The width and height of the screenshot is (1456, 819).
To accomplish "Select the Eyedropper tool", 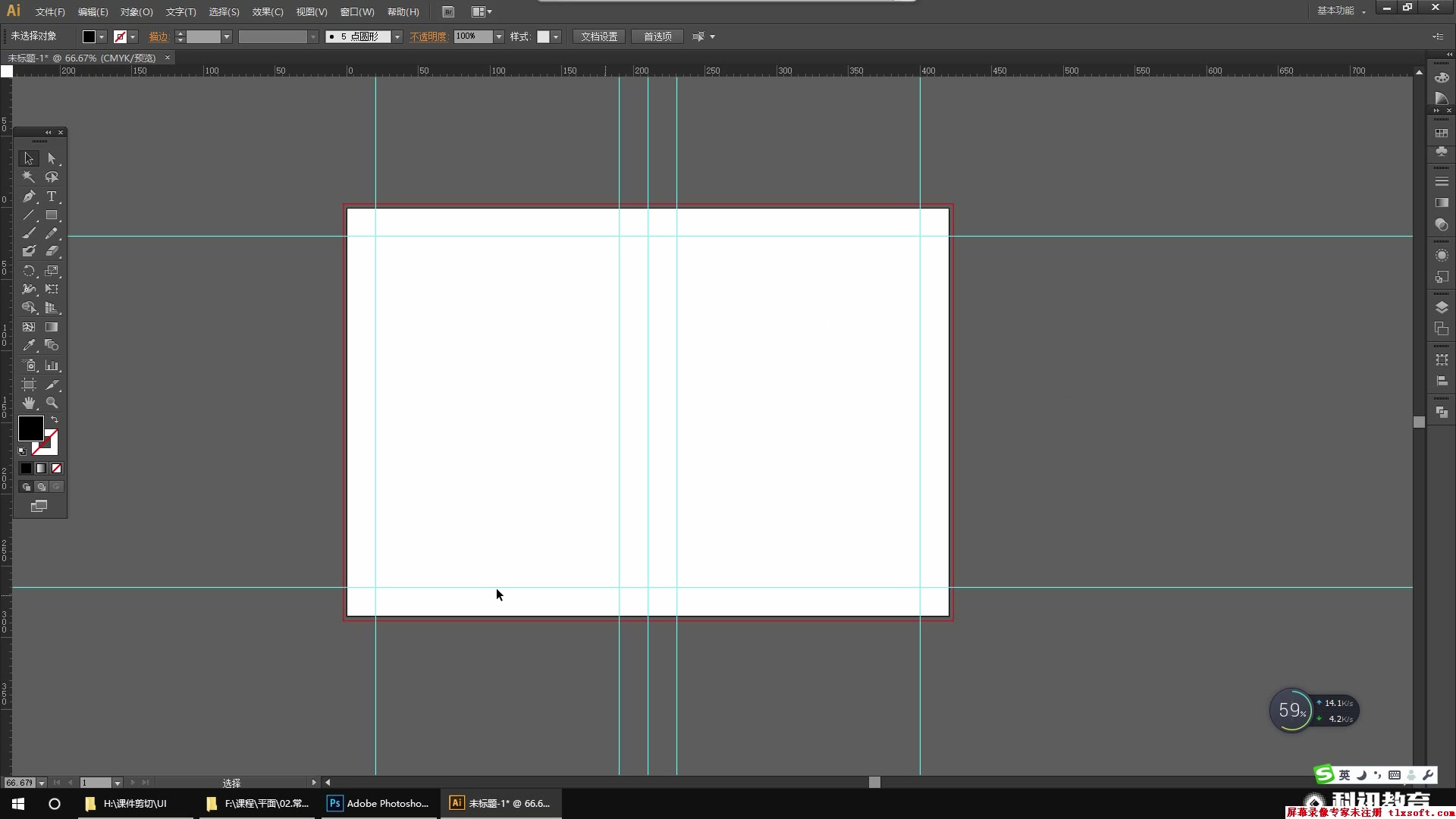I will [28, 344].
